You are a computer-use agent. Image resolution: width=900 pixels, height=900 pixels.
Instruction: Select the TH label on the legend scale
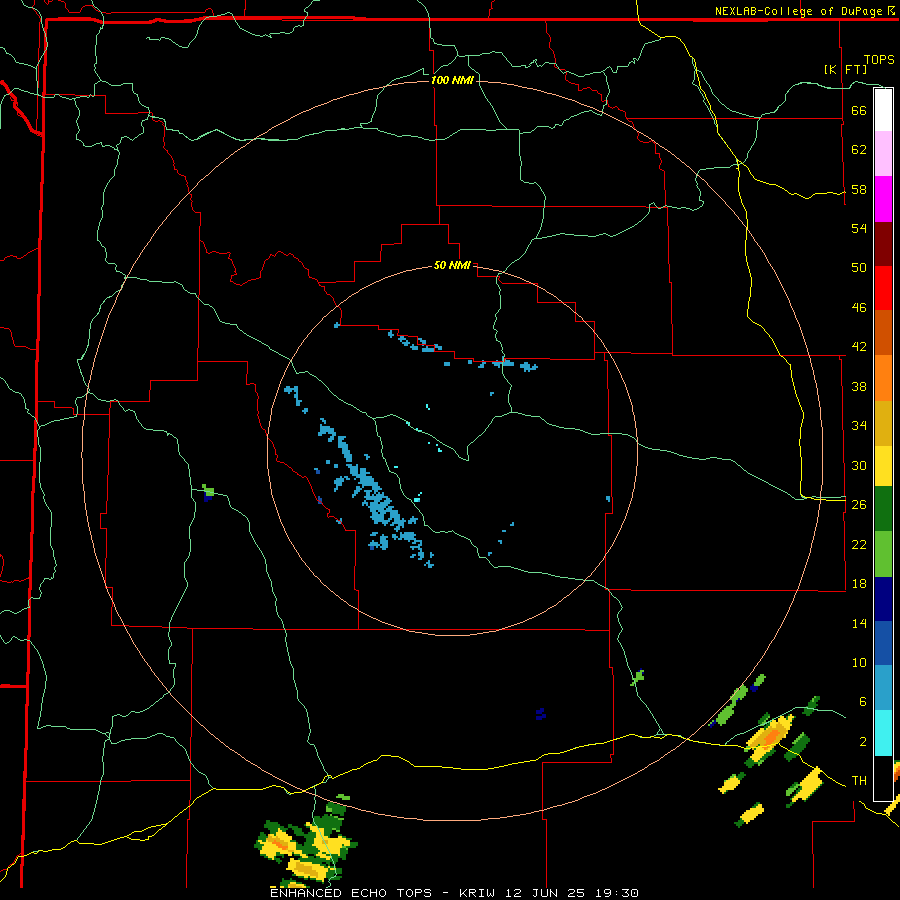pos(859,781)
